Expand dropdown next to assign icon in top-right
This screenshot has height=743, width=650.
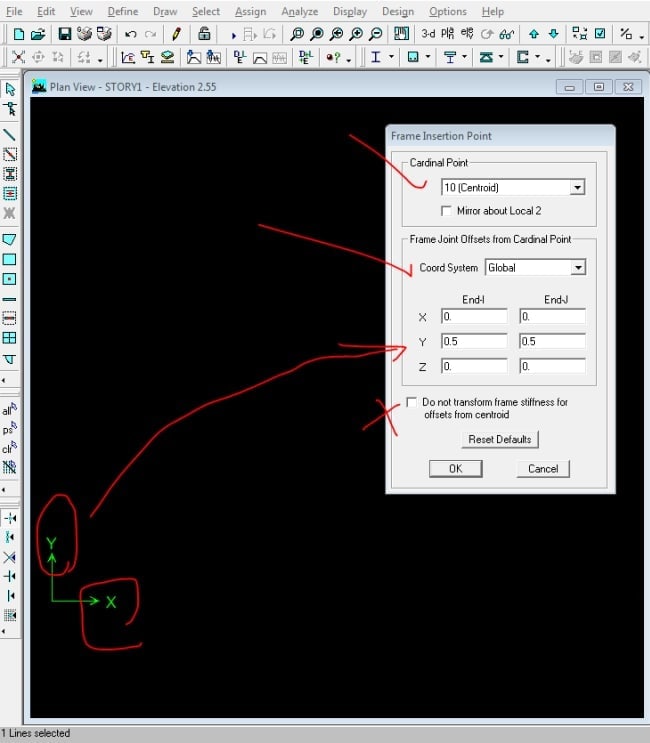[641, 36]
